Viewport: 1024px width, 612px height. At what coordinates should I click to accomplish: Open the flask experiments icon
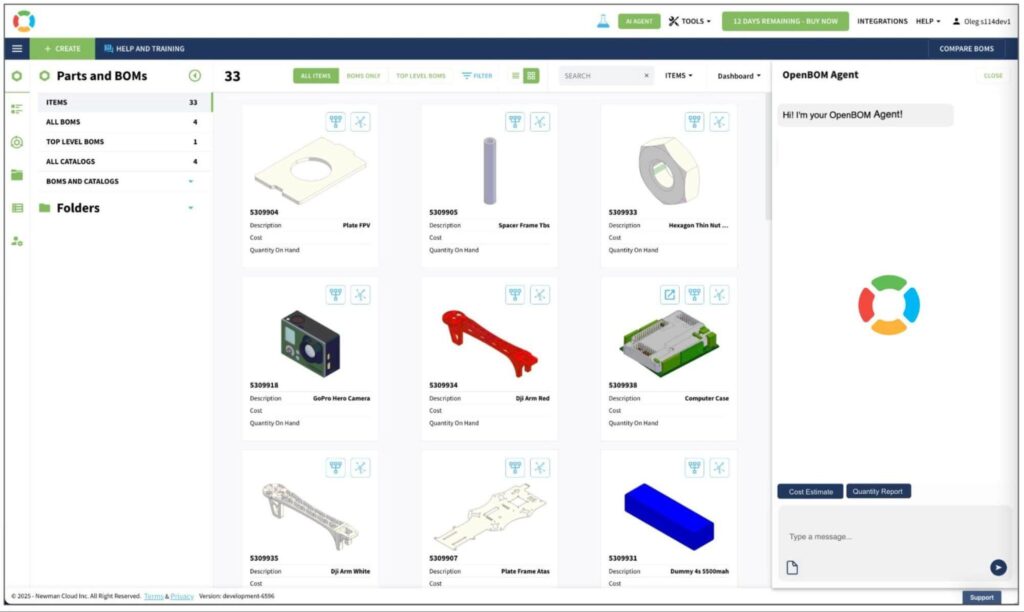[603, 21]
